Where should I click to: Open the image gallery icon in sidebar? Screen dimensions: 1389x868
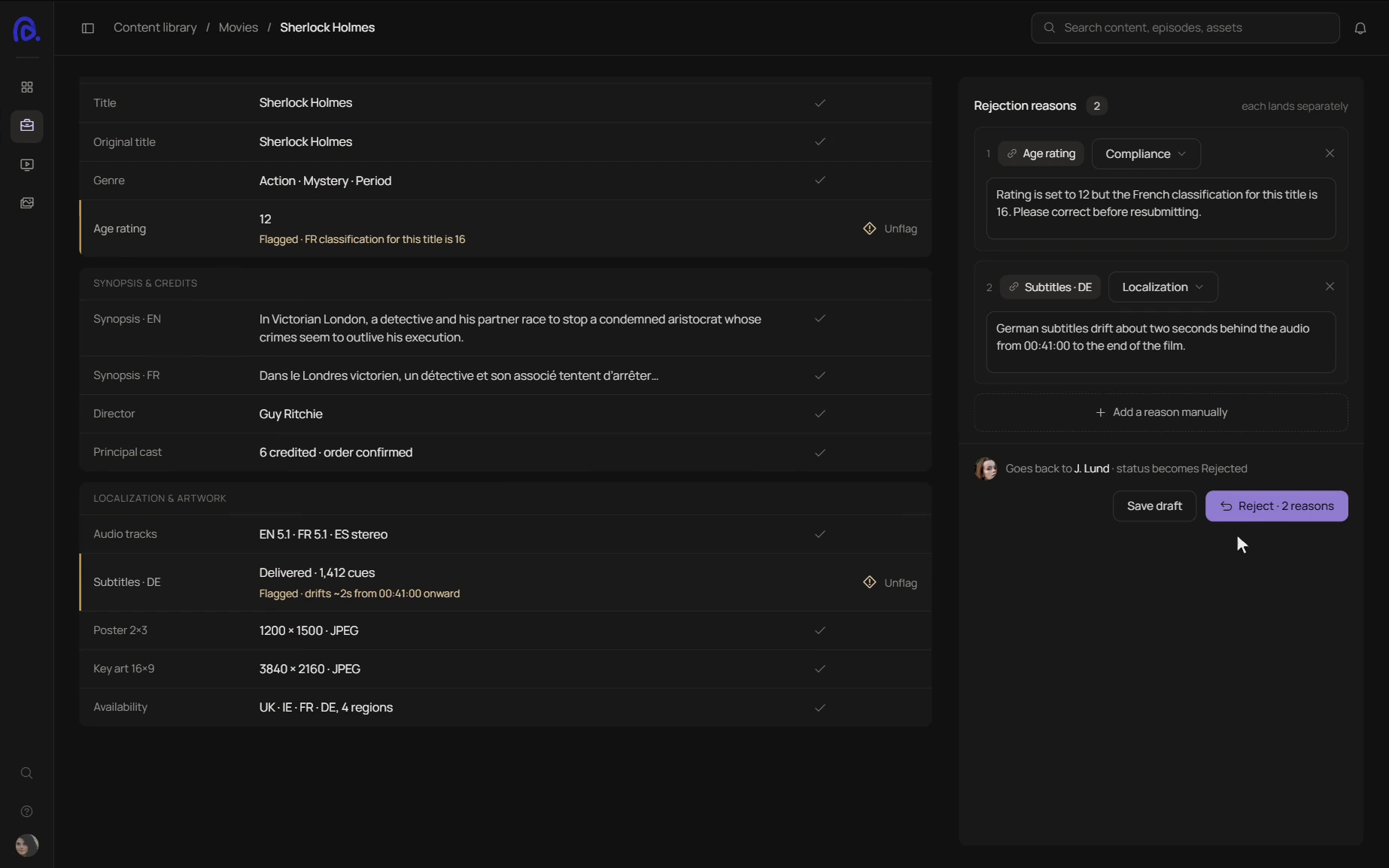[27, 203]
